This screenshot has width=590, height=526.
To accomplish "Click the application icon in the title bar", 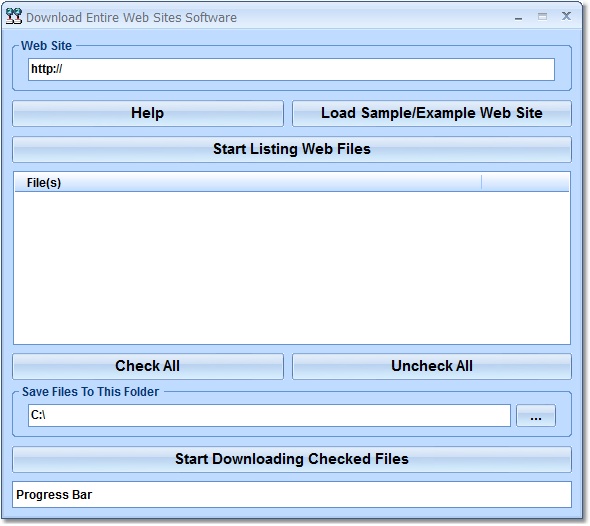I will 14,16.
